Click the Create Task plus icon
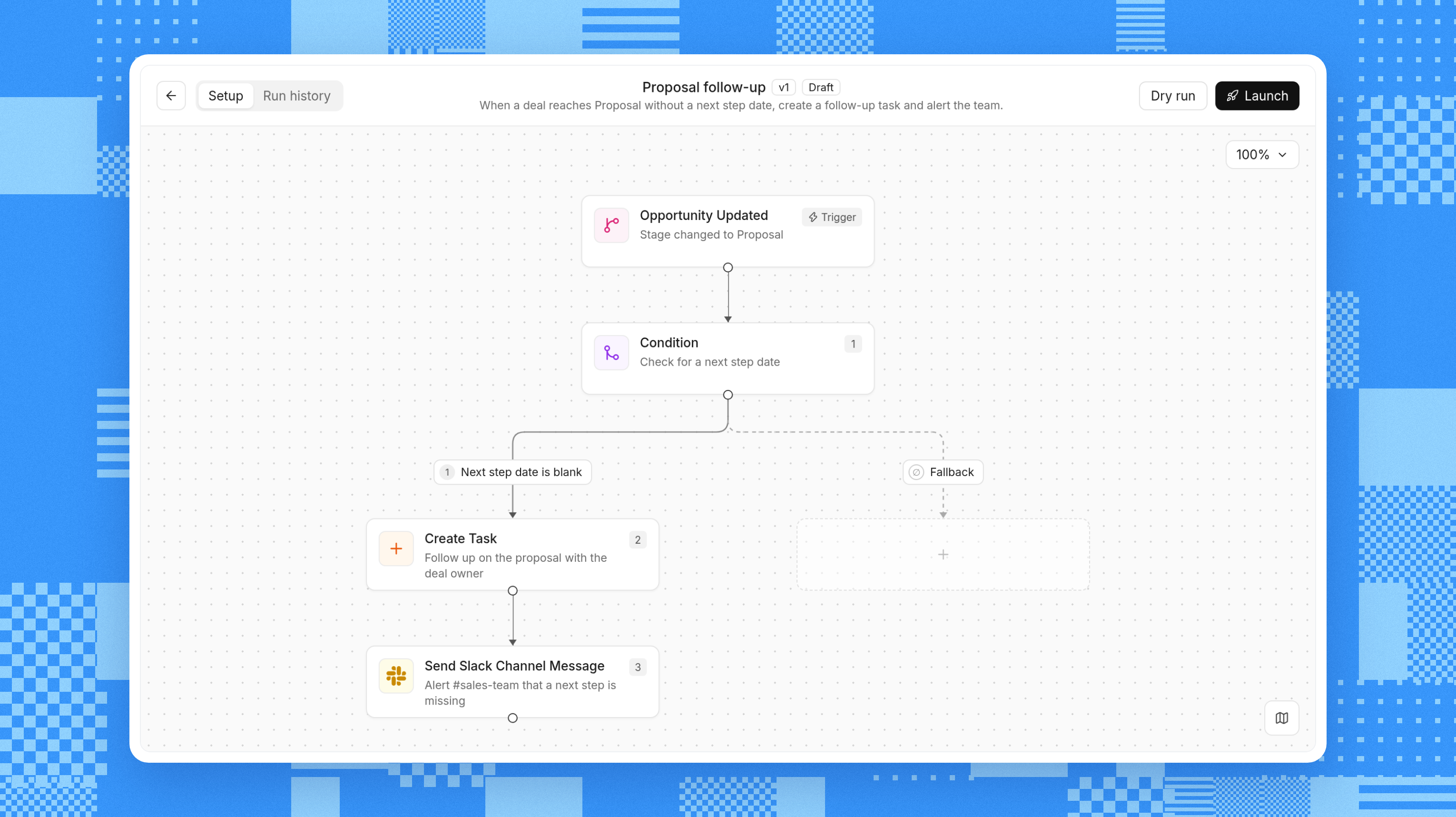The height and width of the screenshot is (817, 1456). click(x=396, y=548)
